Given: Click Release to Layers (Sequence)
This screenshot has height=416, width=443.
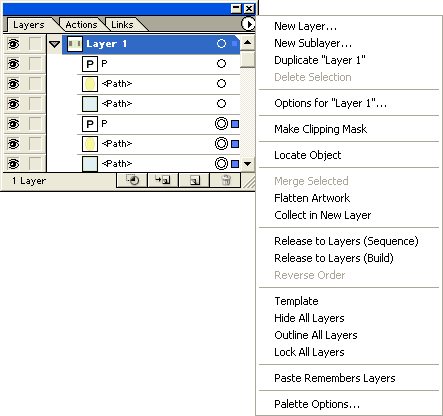Looking at the screenshot, I should click(x=346, y=241).
